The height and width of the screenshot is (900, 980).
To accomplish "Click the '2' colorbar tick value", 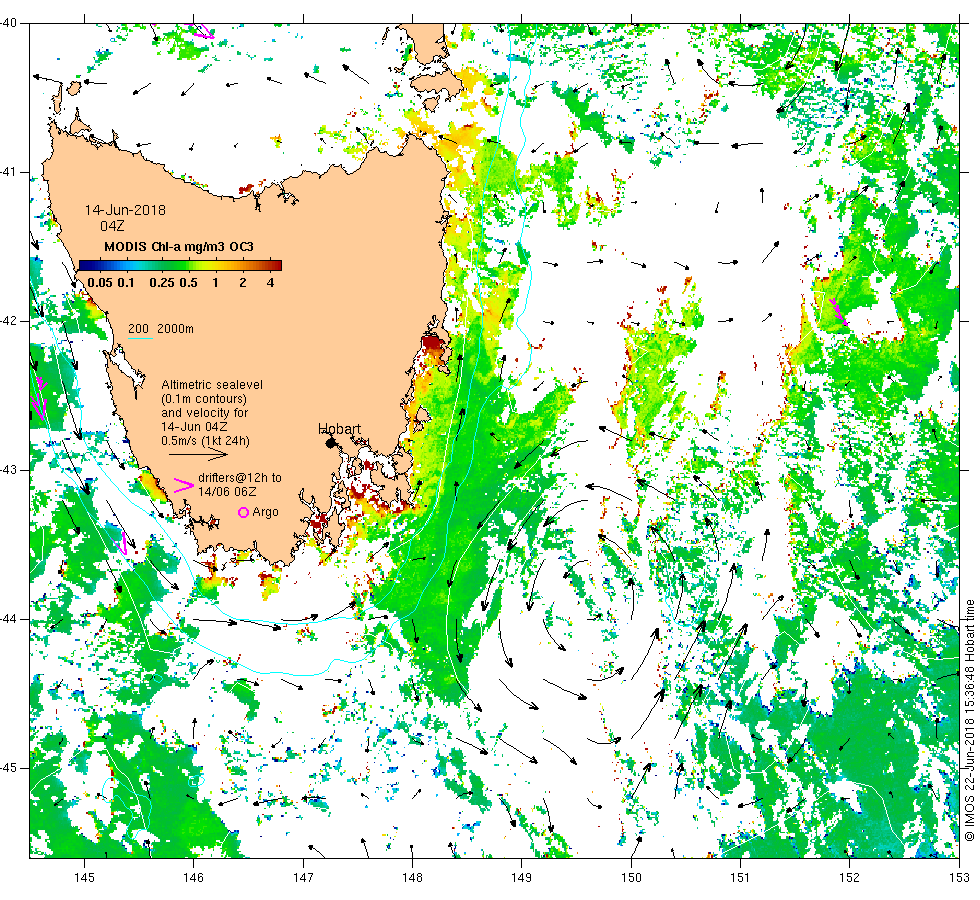I will 242,282.
